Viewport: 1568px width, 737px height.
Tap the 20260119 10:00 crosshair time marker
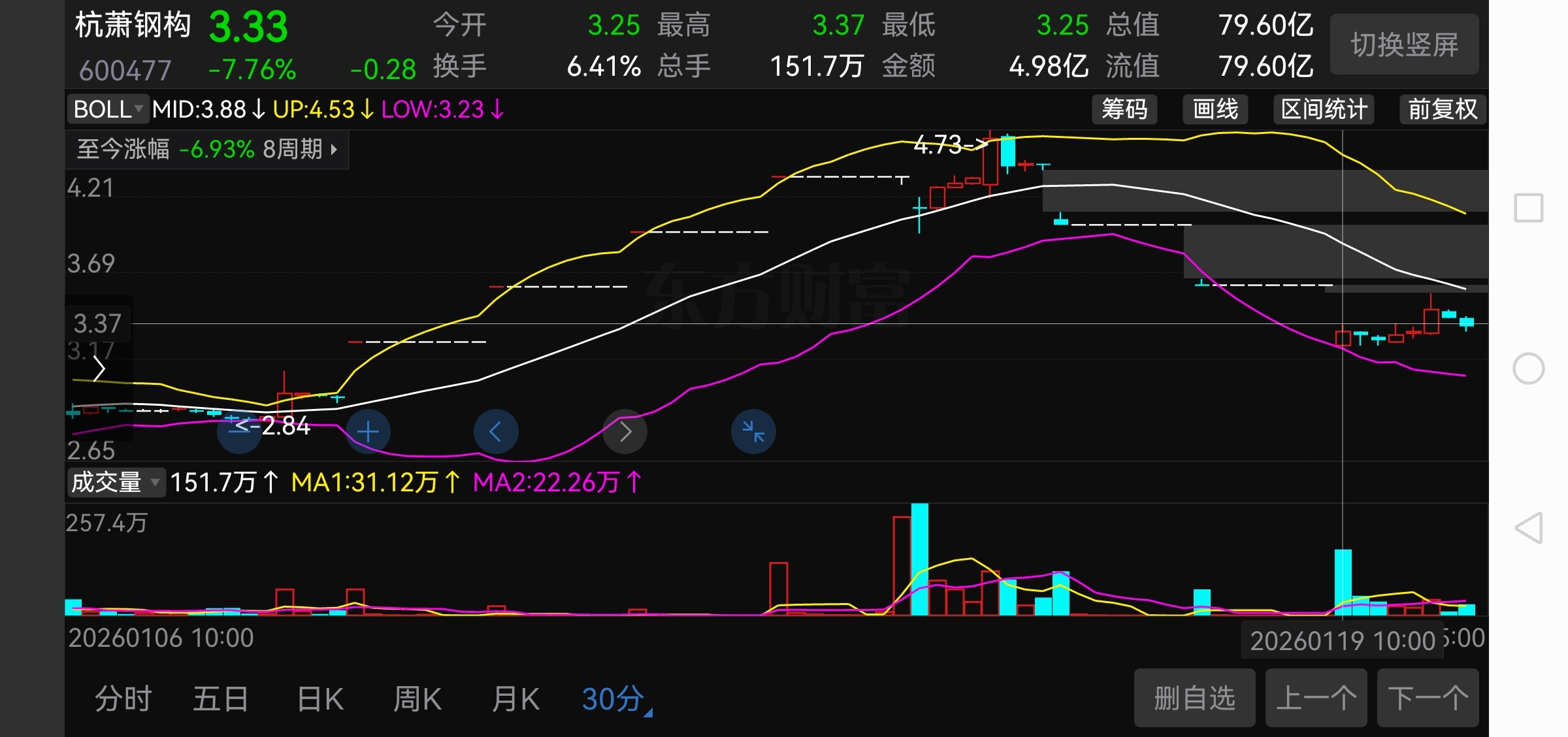click(1342, 641)
